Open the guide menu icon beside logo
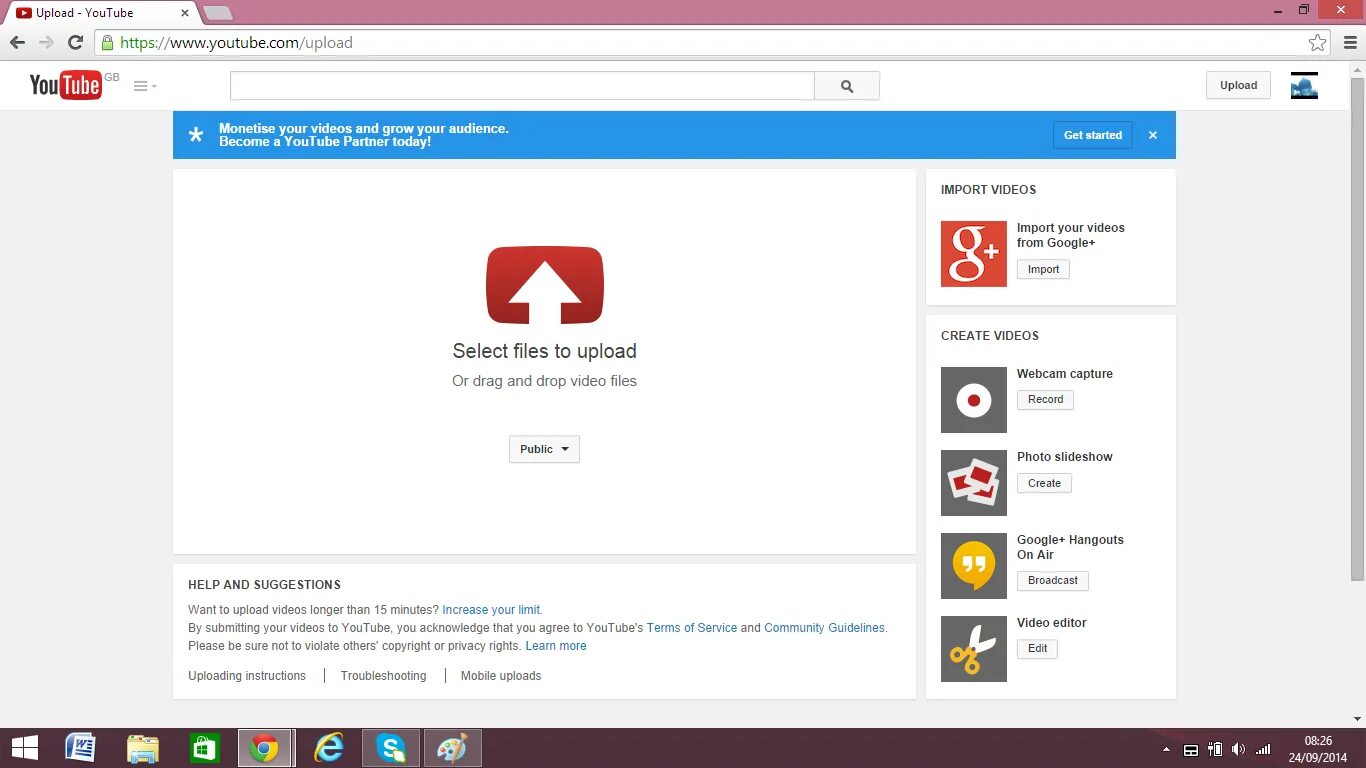Viewport: 1366px width, 768px height. (145, 86)
